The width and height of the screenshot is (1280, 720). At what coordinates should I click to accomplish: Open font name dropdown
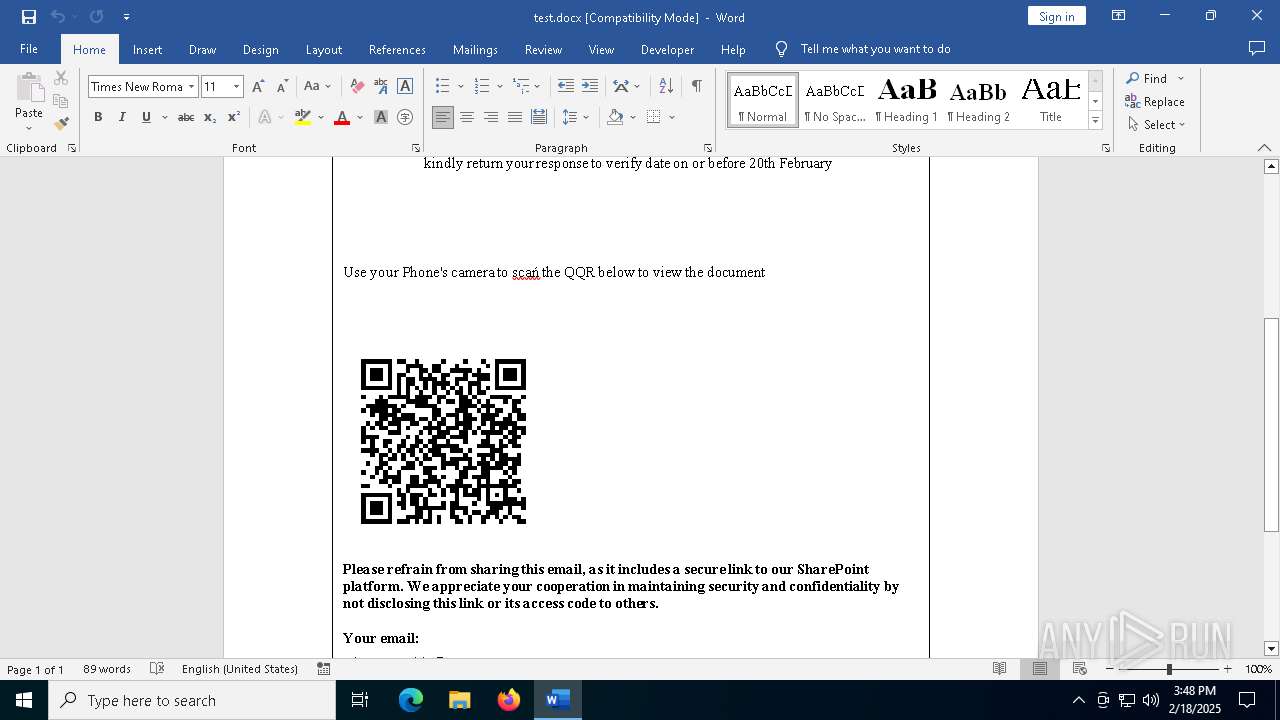[x=191, y=87]
